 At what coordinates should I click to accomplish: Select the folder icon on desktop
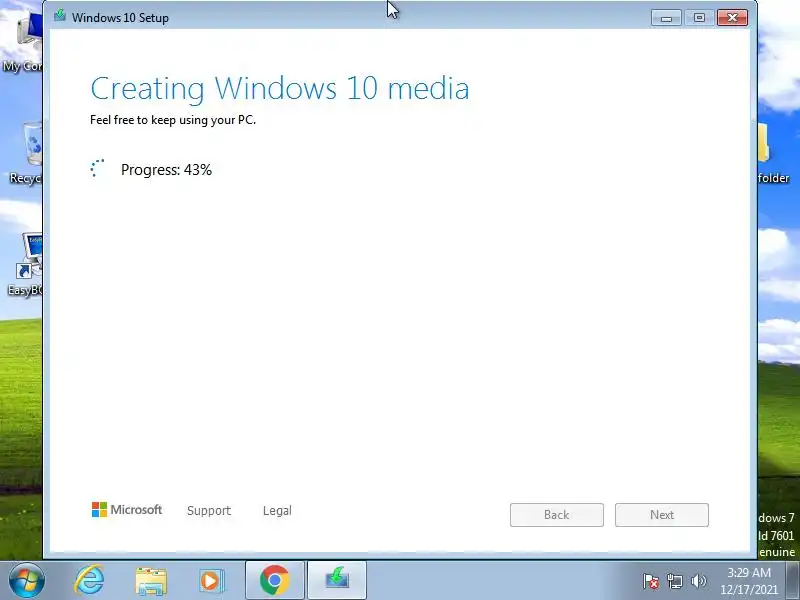coord(773,153)
